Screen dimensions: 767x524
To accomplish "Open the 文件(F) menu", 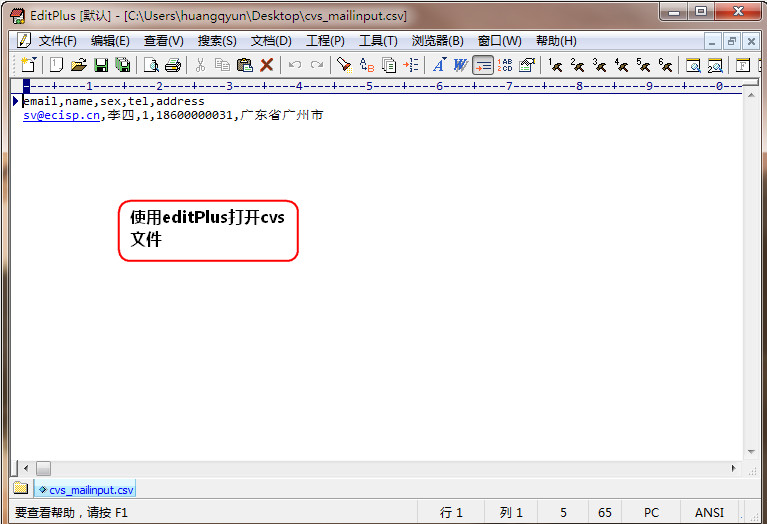I will tap(57, 41).
